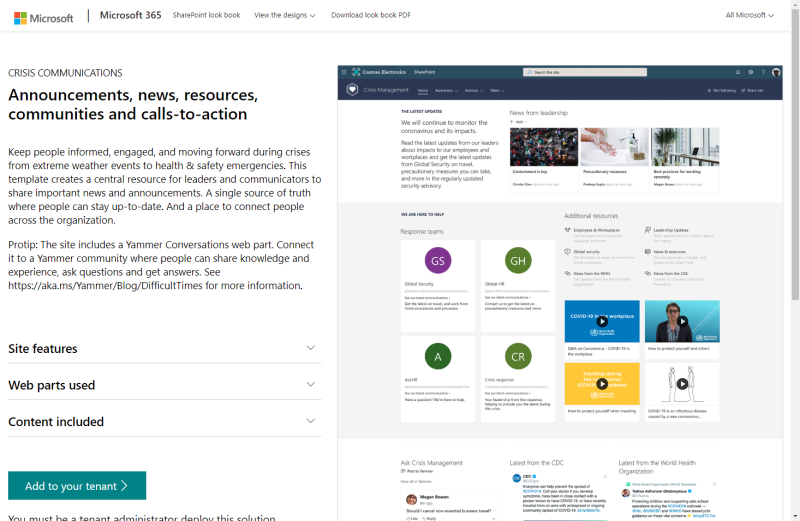Open the Containment is key news thumbnail
Viewport: 800px width, 521px height.
[x=544, y=147]
